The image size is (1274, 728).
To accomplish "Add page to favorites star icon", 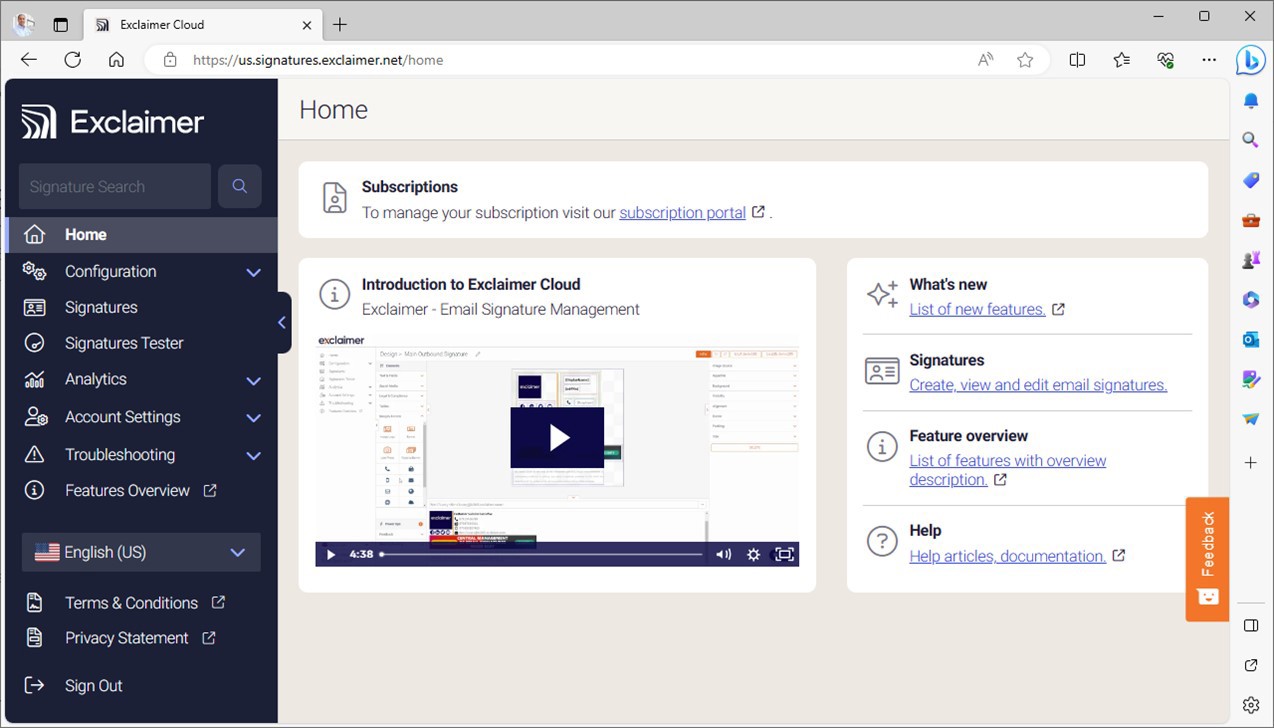I will [x=1025, y=60].
